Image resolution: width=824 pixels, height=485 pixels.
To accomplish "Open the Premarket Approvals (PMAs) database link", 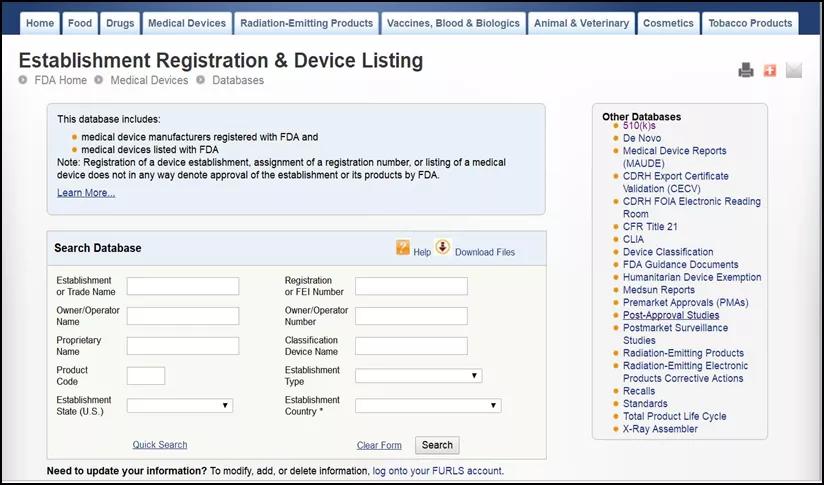I will pos(685,303).
